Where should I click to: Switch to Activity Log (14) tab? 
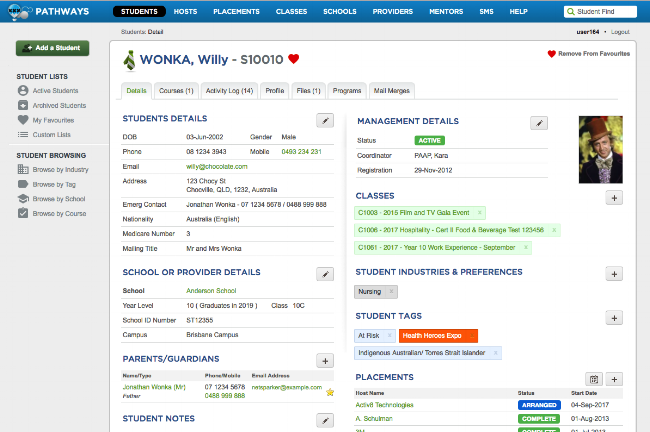click(x=229, y=91)
